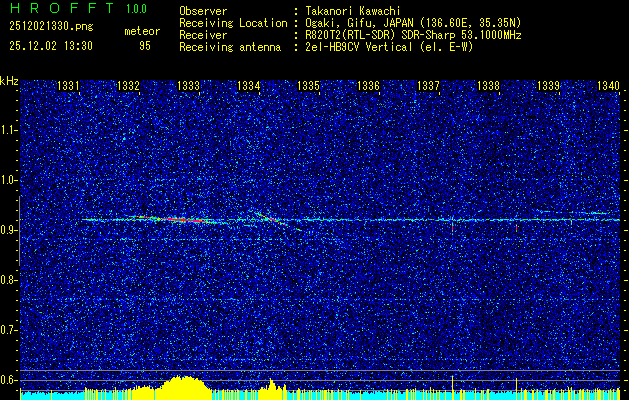This screenshot has width=629, height=400.
Task: Click time marker 1333
Action: 189,86
